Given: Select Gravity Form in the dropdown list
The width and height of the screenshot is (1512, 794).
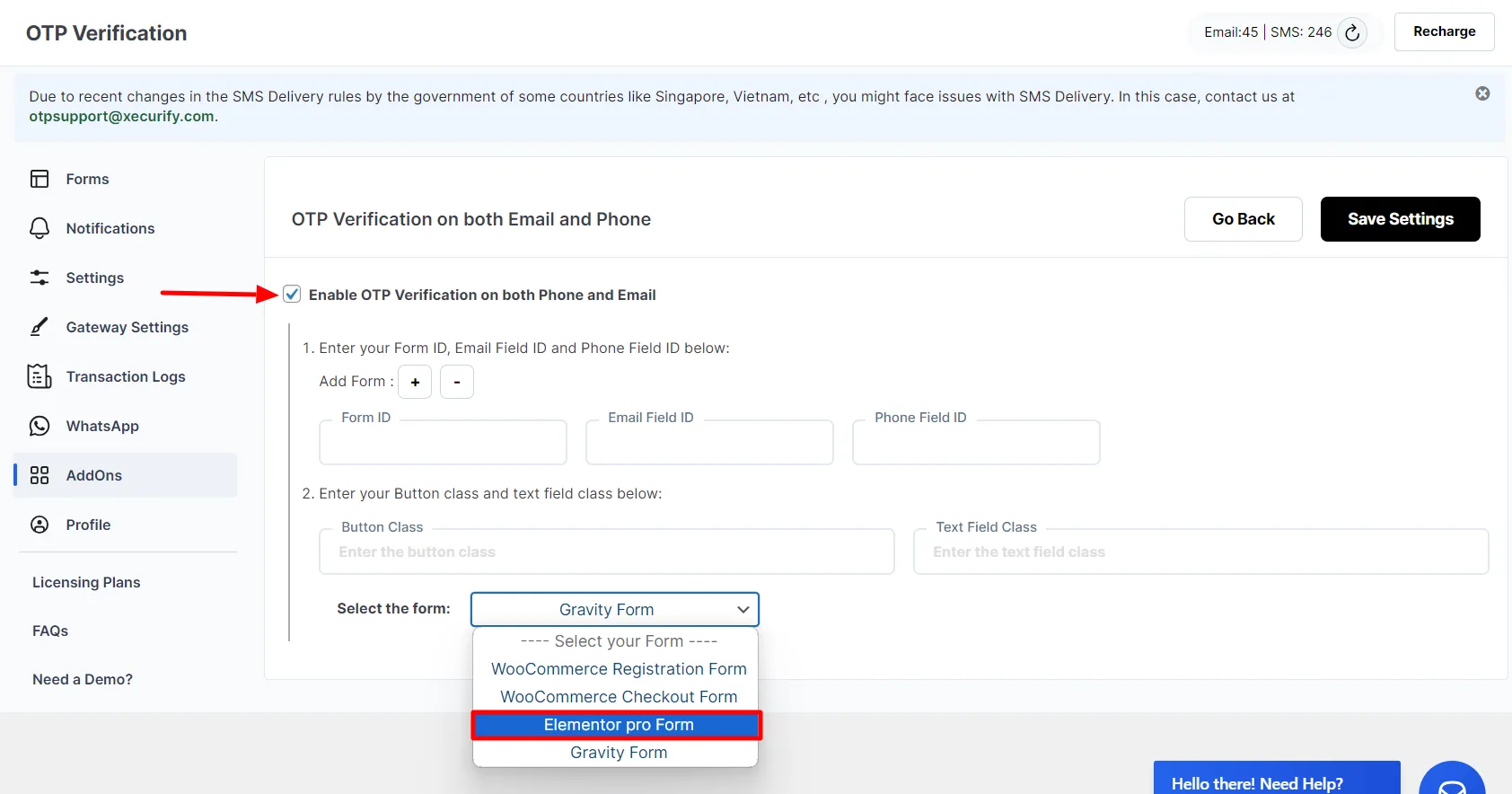Looking at the screenshot, I should pos(619,753).
